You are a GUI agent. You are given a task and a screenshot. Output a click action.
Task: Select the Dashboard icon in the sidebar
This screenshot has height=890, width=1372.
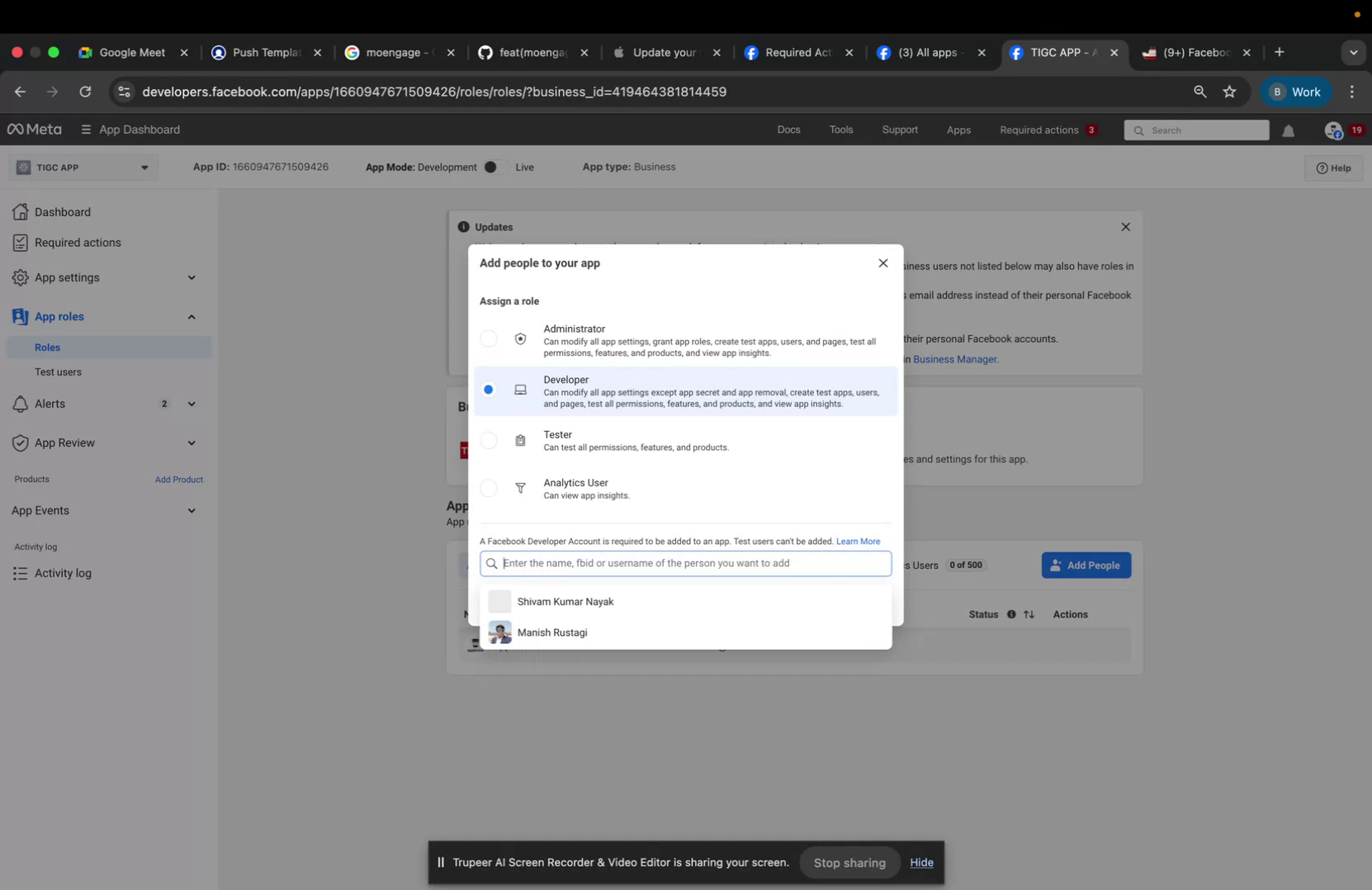pos(20,212)
